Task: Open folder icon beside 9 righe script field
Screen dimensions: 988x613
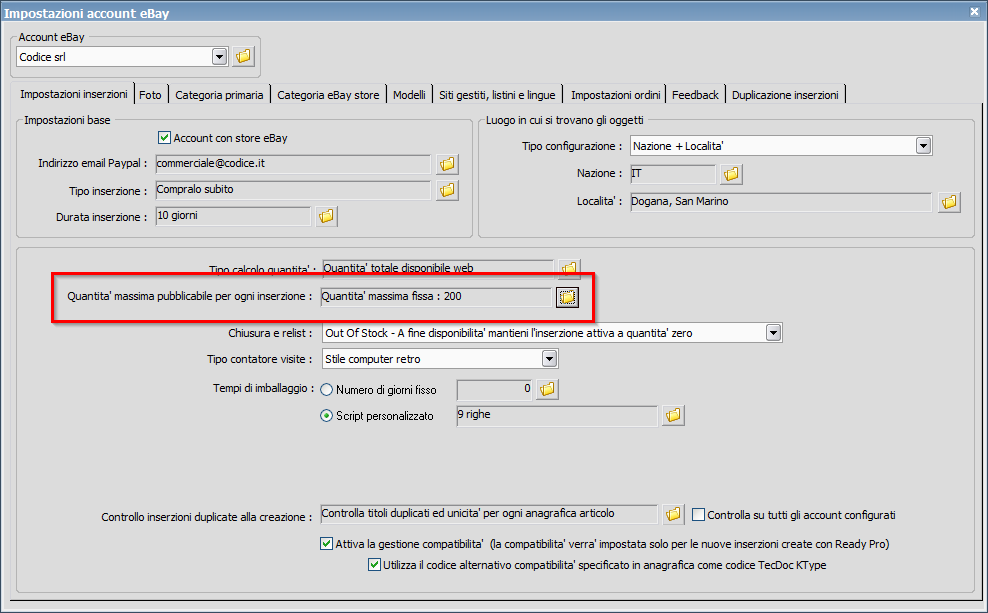Action: 673,415
